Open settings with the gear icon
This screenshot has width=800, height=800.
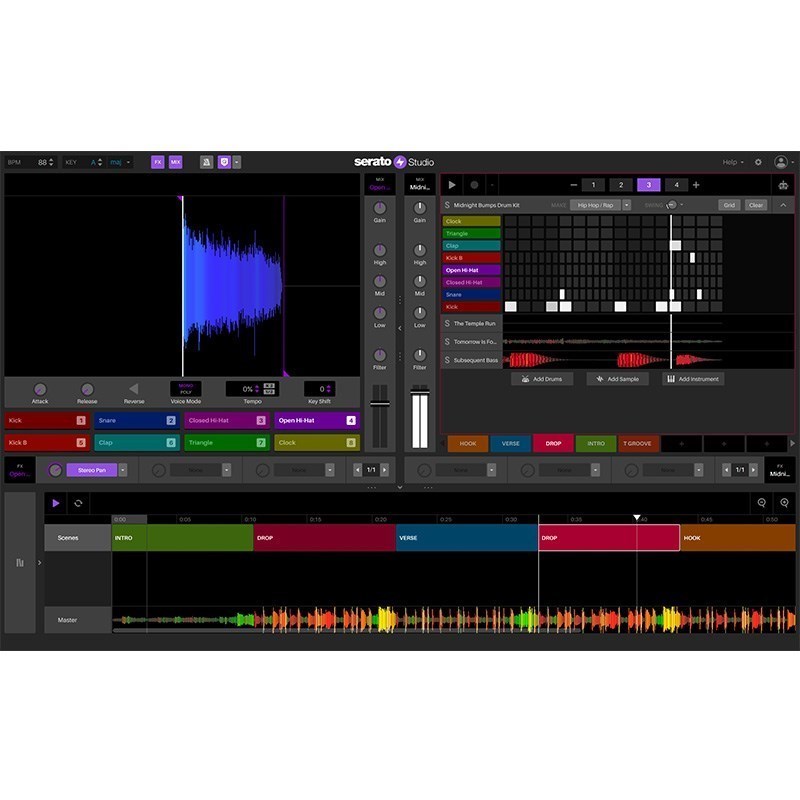pyautogui.click(x=758, y=162)
